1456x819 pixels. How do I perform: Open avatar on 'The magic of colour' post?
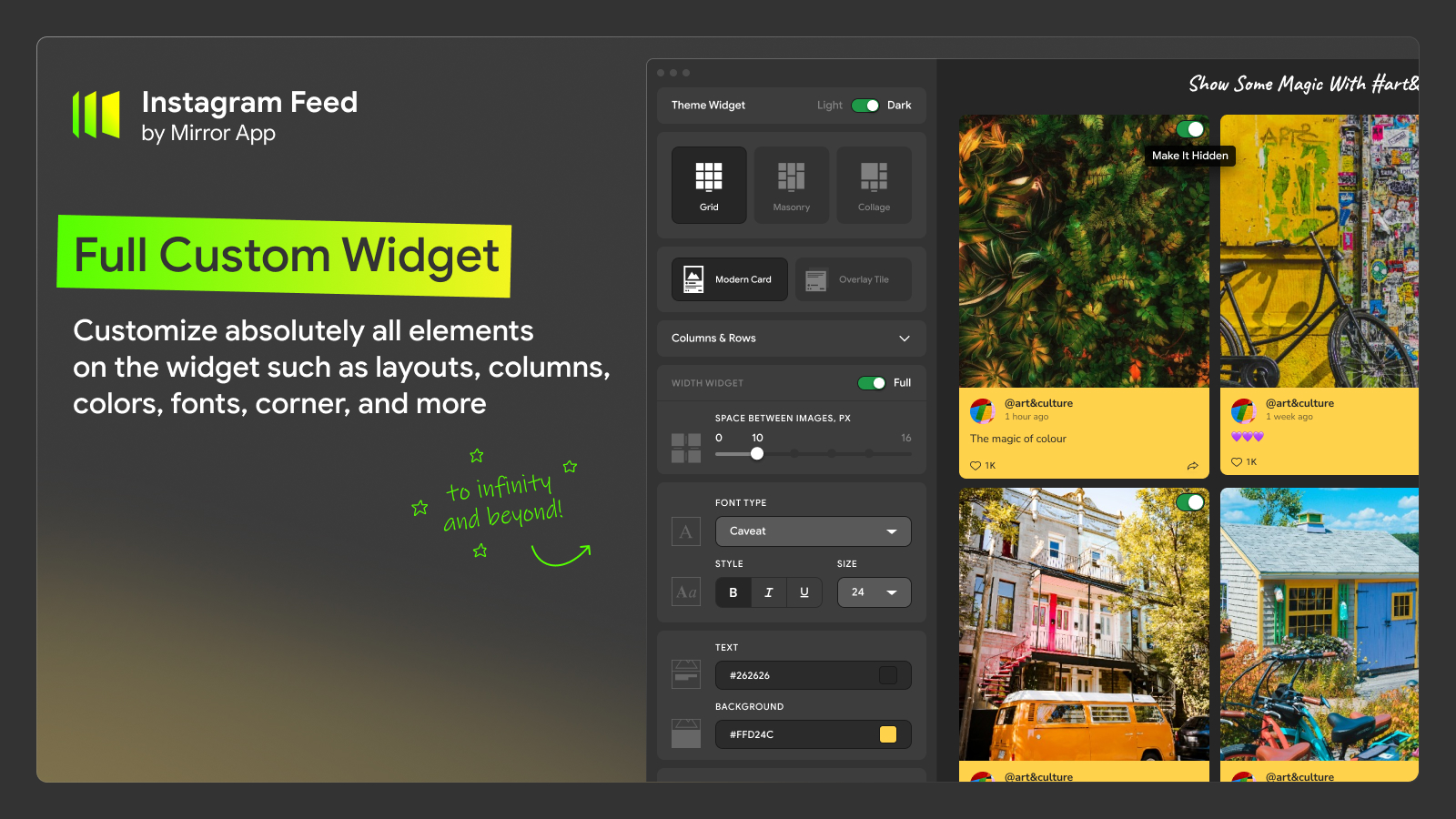[983, 410]
